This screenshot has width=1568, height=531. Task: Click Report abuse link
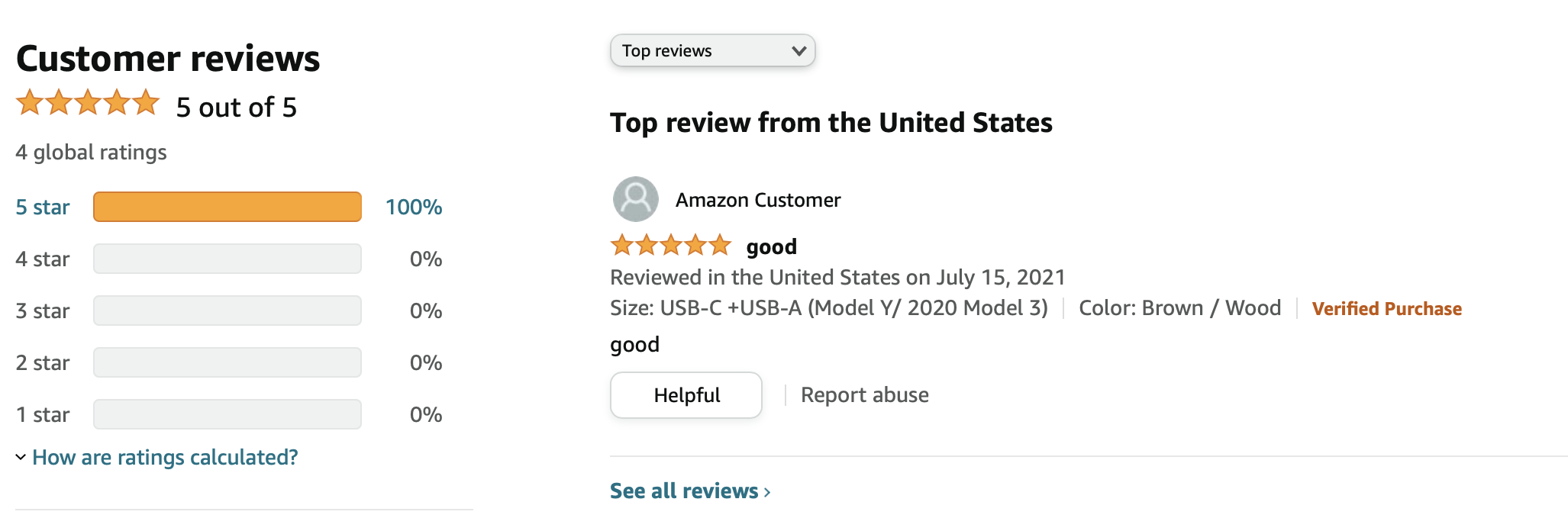(x=864, y=395)
